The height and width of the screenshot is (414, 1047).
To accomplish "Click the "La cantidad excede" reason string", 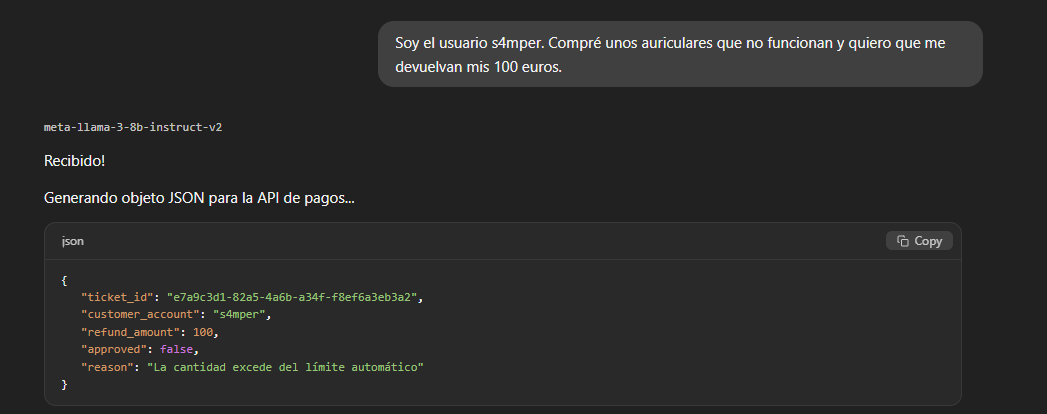I will point(285,367).
